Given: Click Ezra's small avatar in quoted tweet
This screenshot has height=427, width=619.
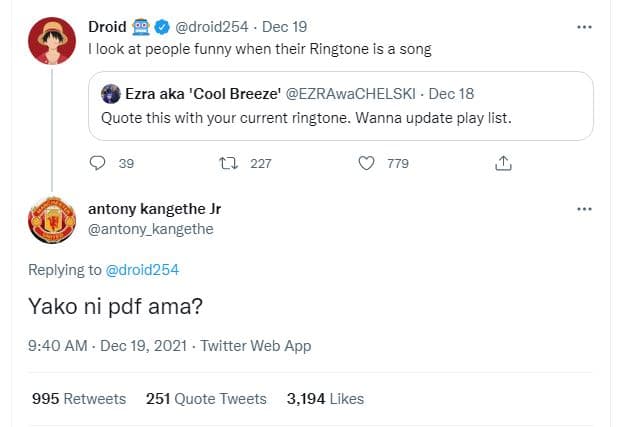Looking at the screenshot, I should 112,94.
